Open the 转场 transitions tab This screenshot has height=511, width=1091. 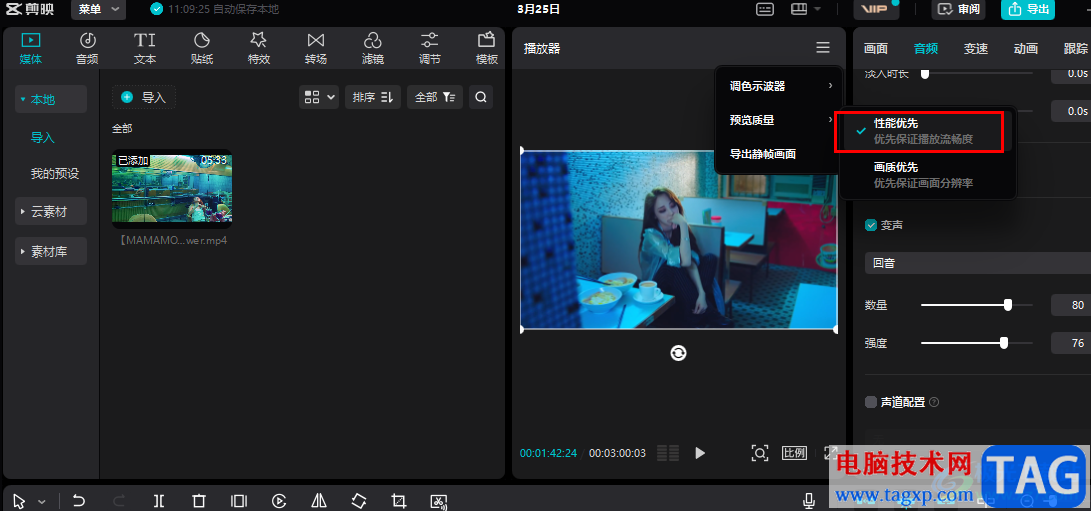(x=316, y=48)
